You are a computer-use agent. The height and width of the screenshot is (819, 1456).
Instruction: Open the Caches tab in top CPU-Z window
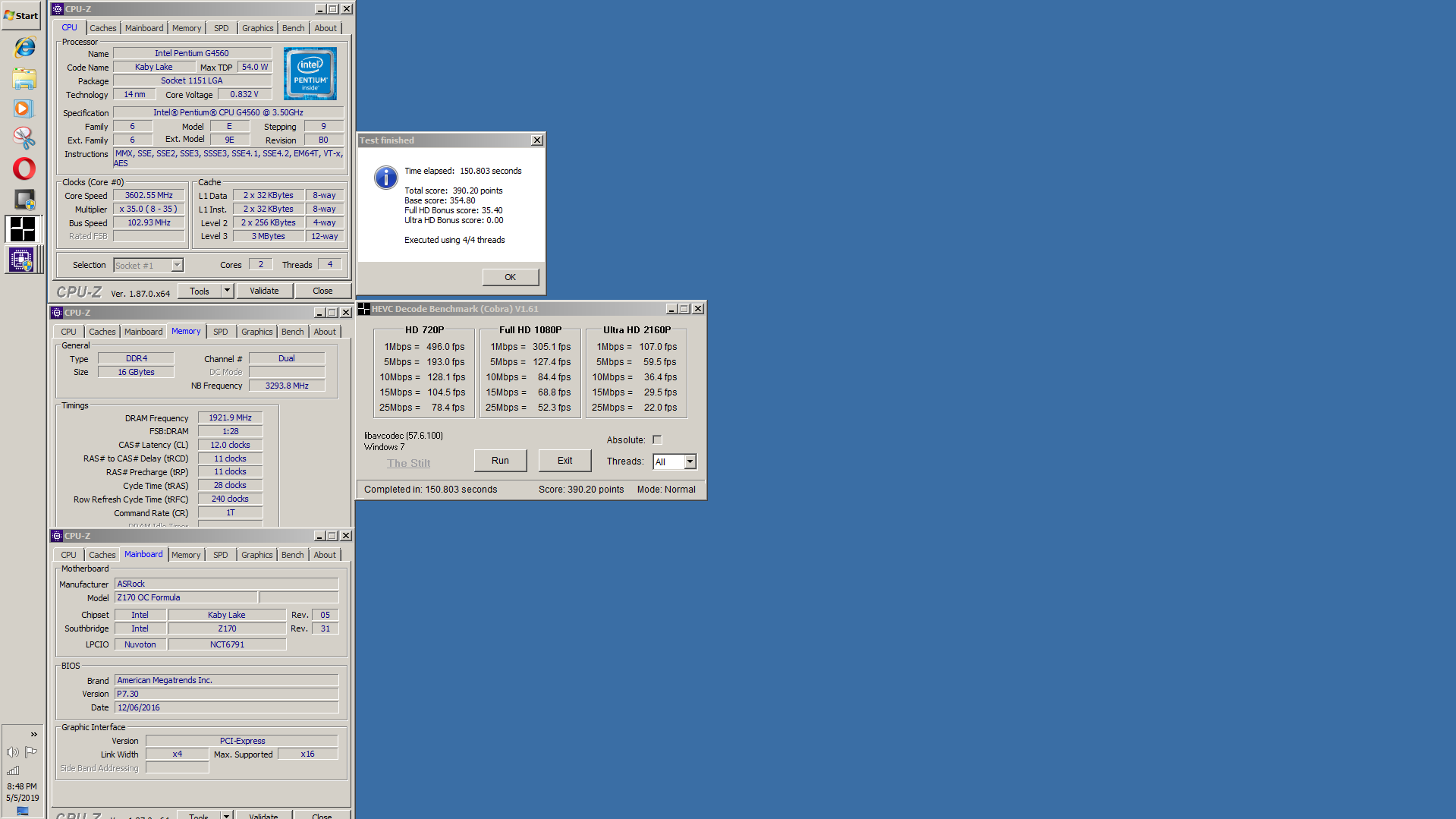click(103, 28)
